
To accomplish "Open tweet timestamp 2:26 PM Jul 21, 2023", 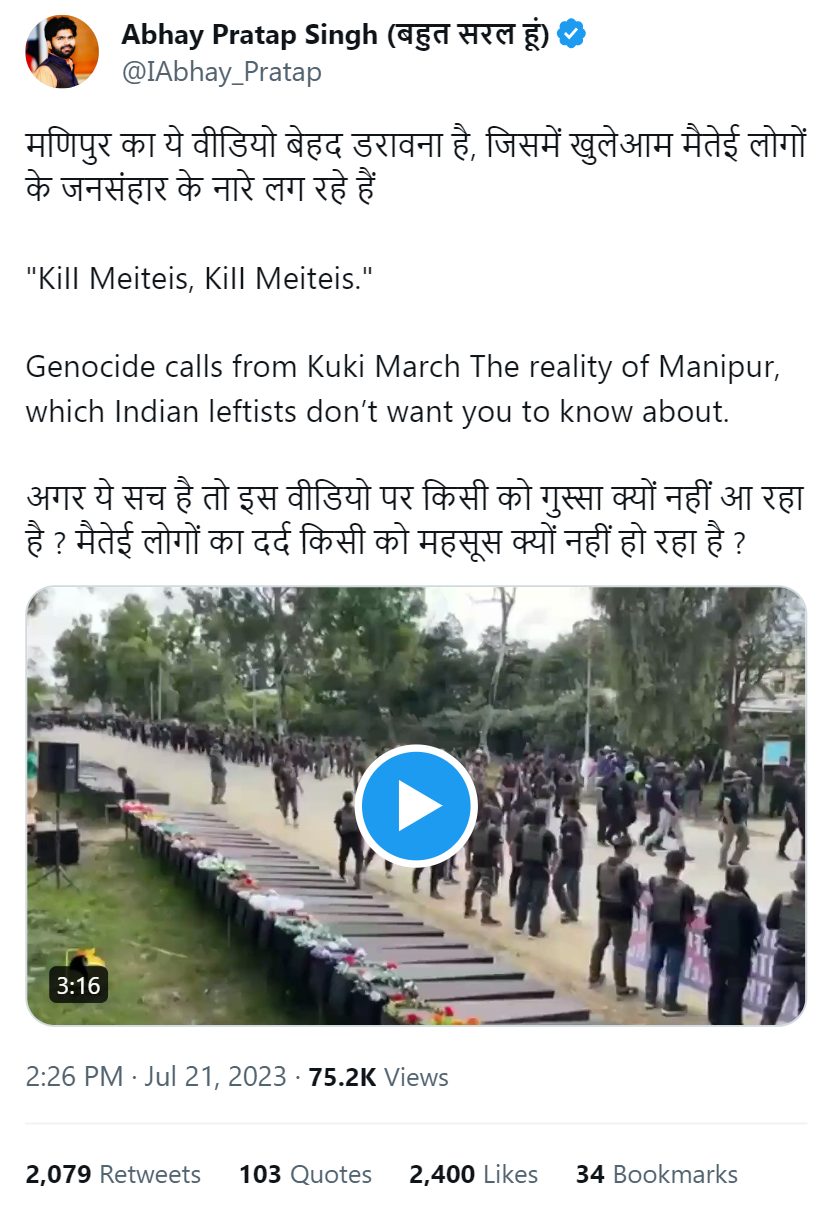I will [x=156, y=1077].
